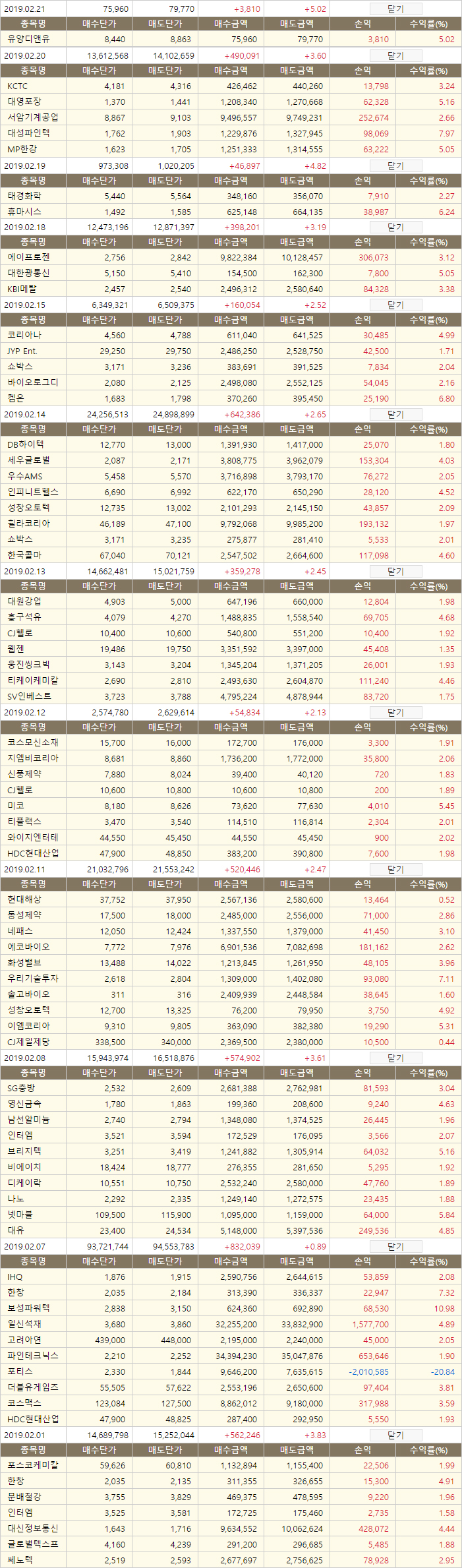462x1568 pixels.
Task: Click on 남선알미늄 stock name
Action: [x=28, y=1120]
